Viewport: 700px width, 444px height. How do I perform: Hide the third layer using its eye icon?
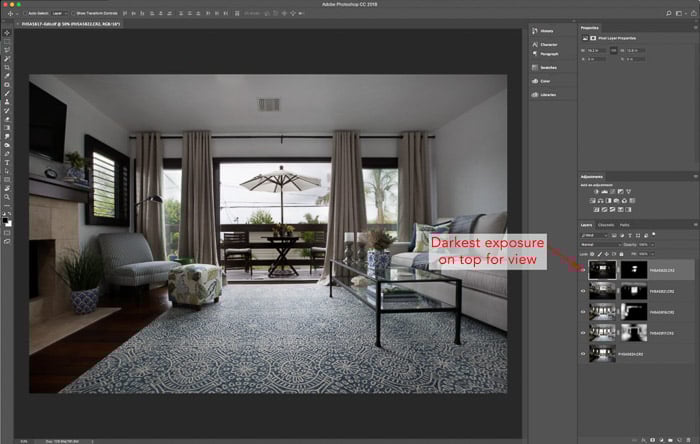[583, 312]
